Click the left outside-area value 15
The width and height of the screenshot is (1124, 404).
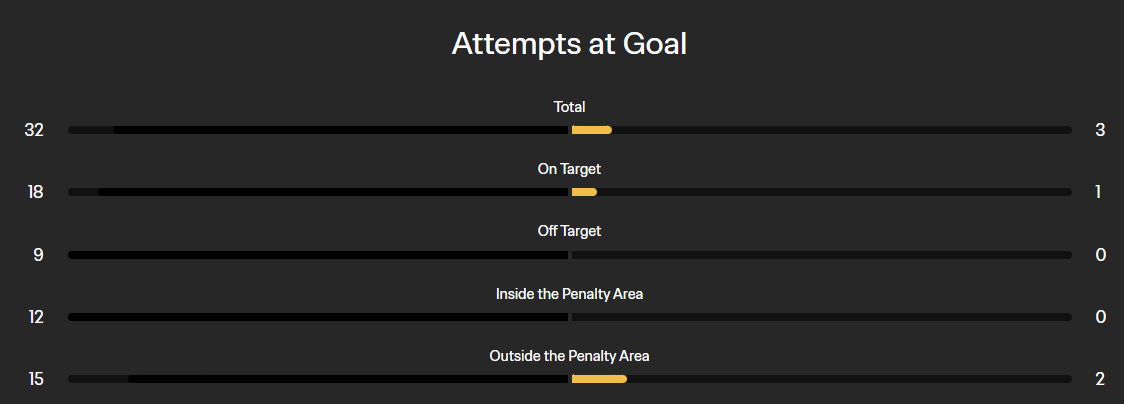point(36,379)
